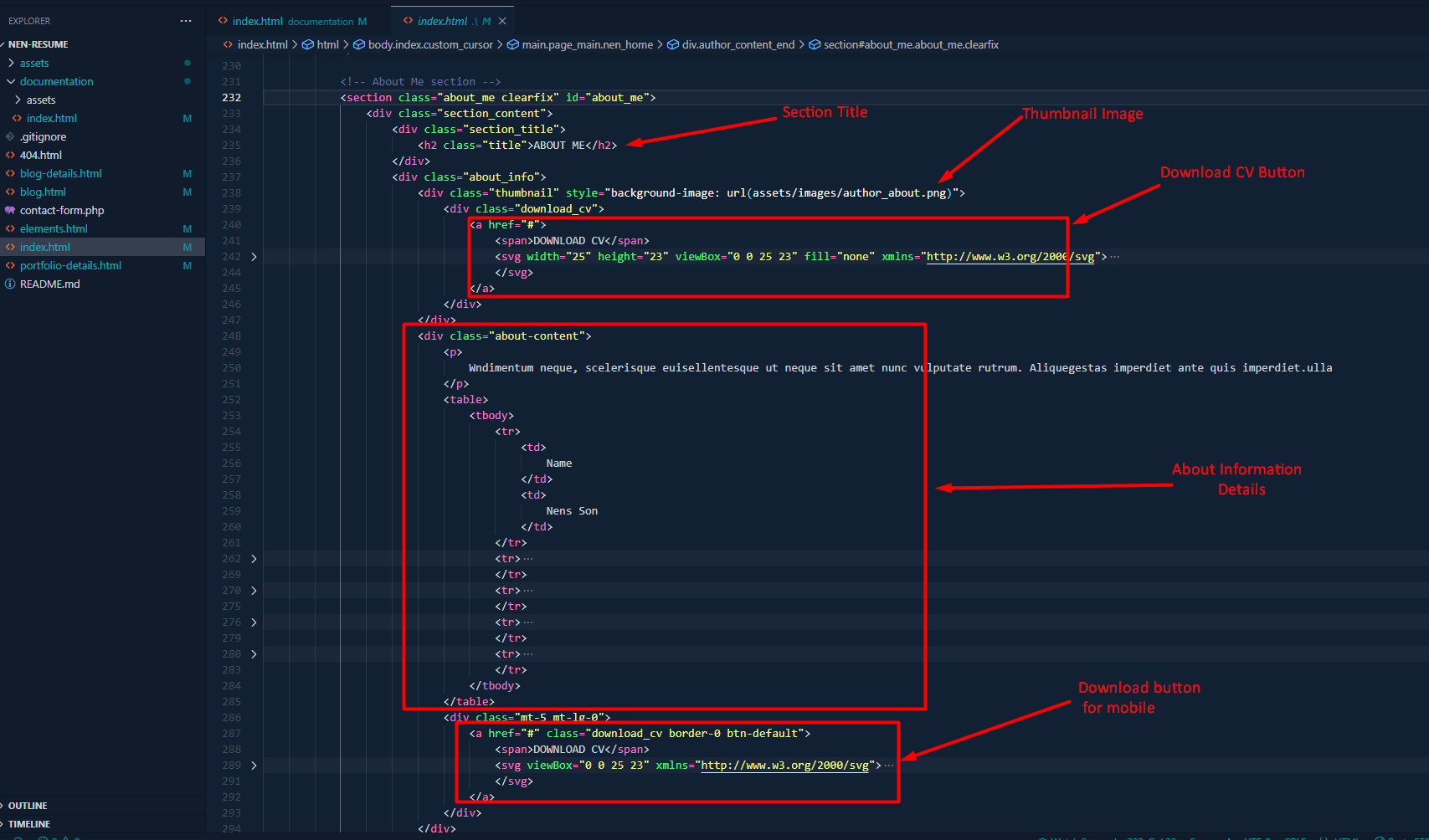Close the active index.html editor tab
Viewport: 1429px width, 840px height.
coord(502,21)
